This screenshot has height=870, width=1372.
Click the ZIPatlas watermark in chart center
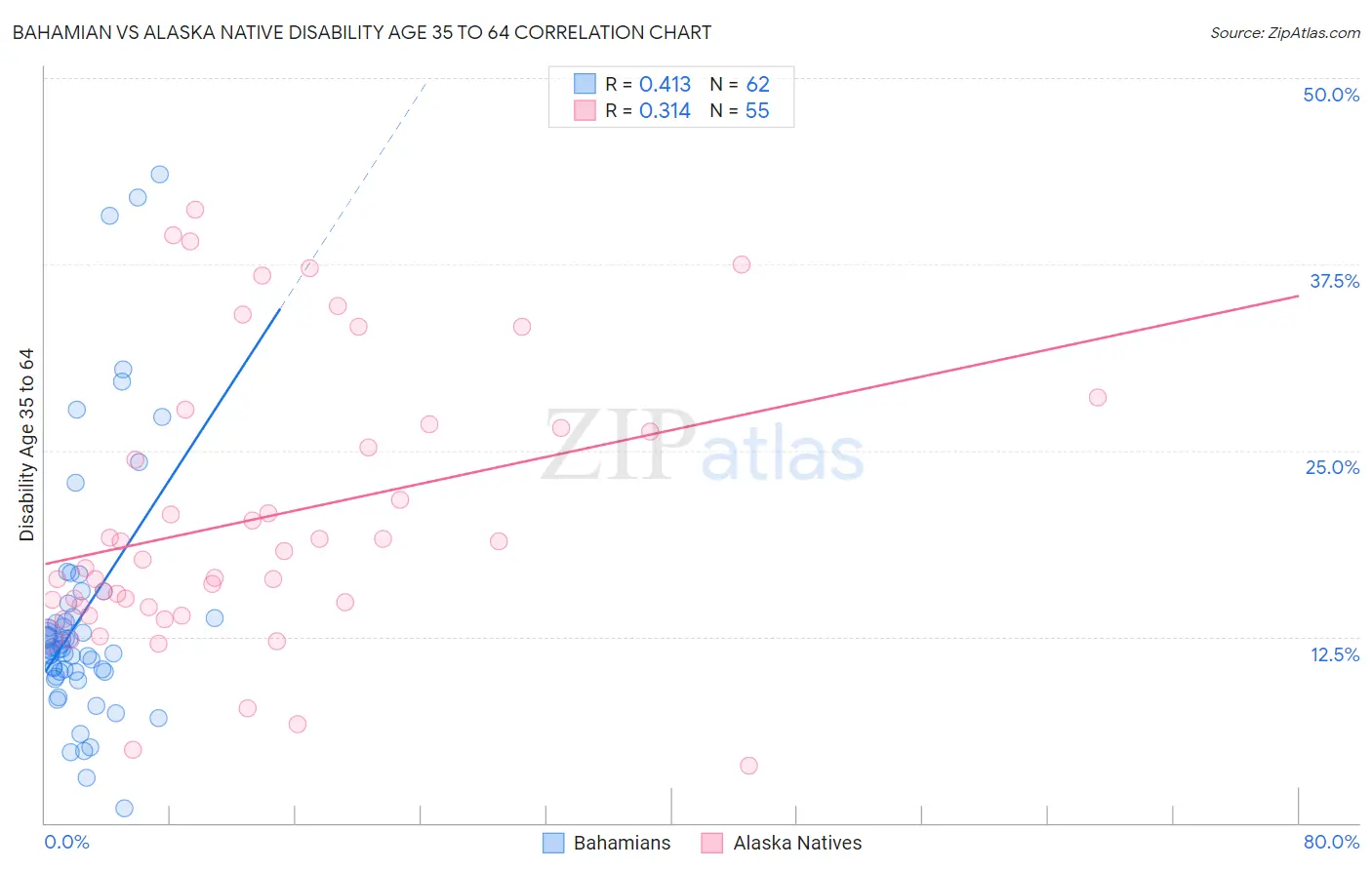(x=703, y=447)
